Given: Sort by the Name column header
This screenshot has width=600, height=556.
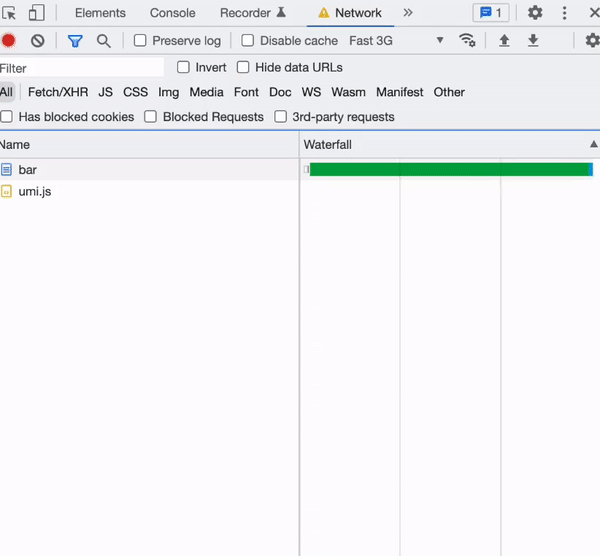Looking at the screenshot, I should 149,145.
